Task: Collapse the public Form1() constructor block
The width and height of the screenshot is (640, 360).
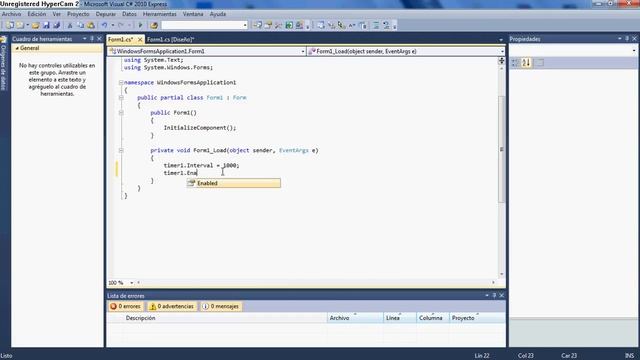Action: pyautogui.click(x=121, y=113)
